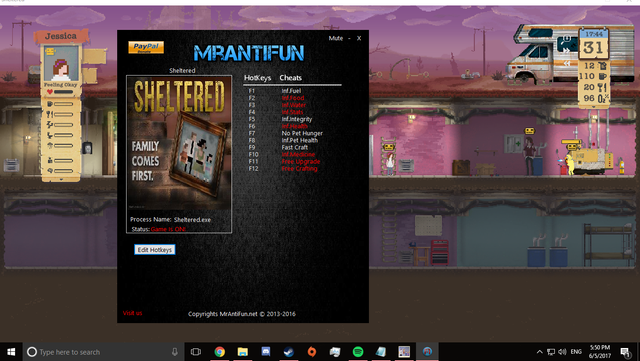Click the 'Free Upgrade' cheat entry
The height and width of the screenshot is (361, 640).
[301, 161]
